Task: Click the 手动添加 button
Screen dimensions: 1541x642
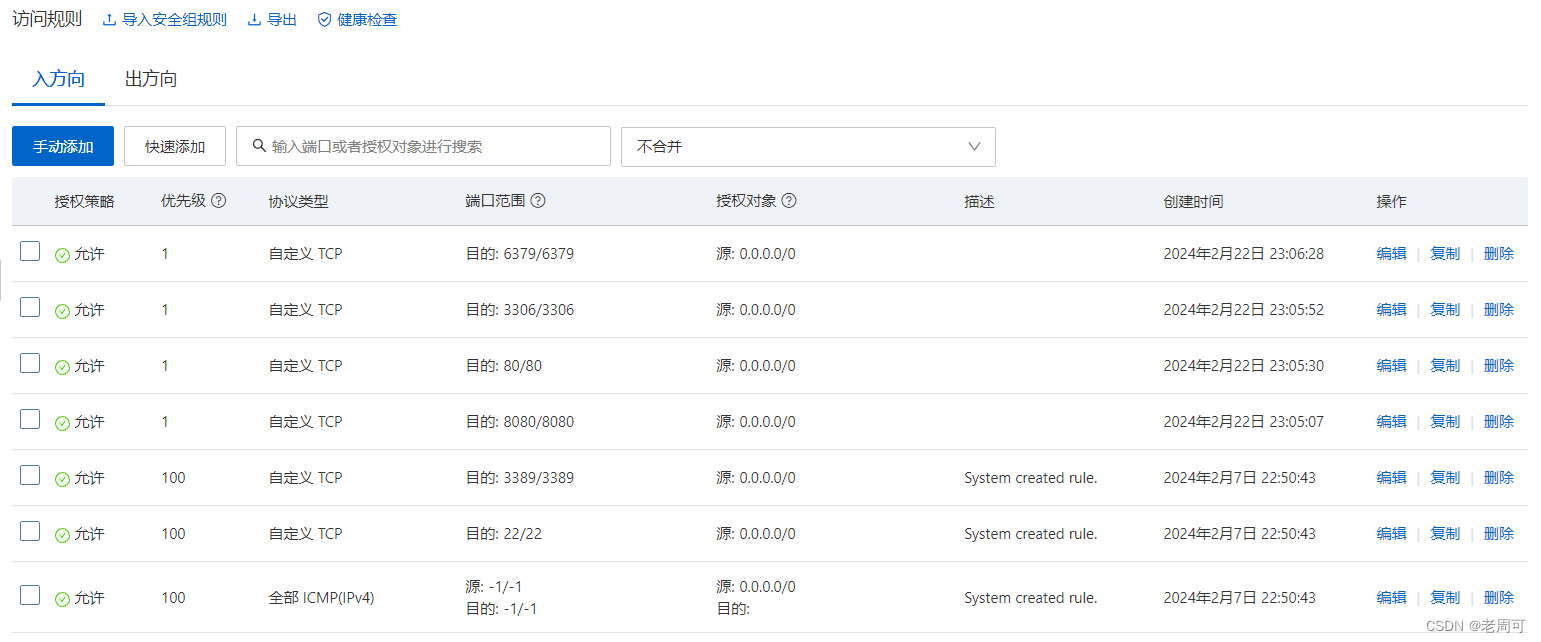Action: (63, 146)
